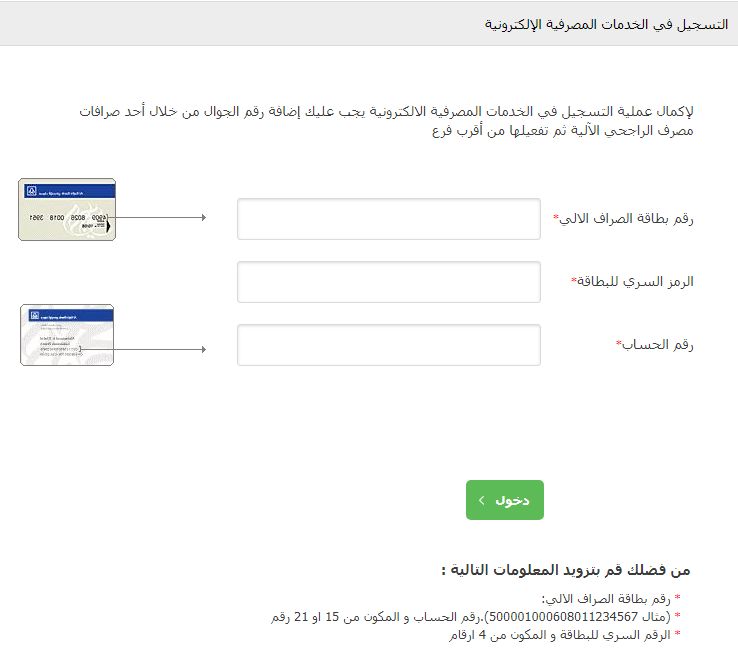Focus the الرمز السري للبطاقة input field

point(388,282)
